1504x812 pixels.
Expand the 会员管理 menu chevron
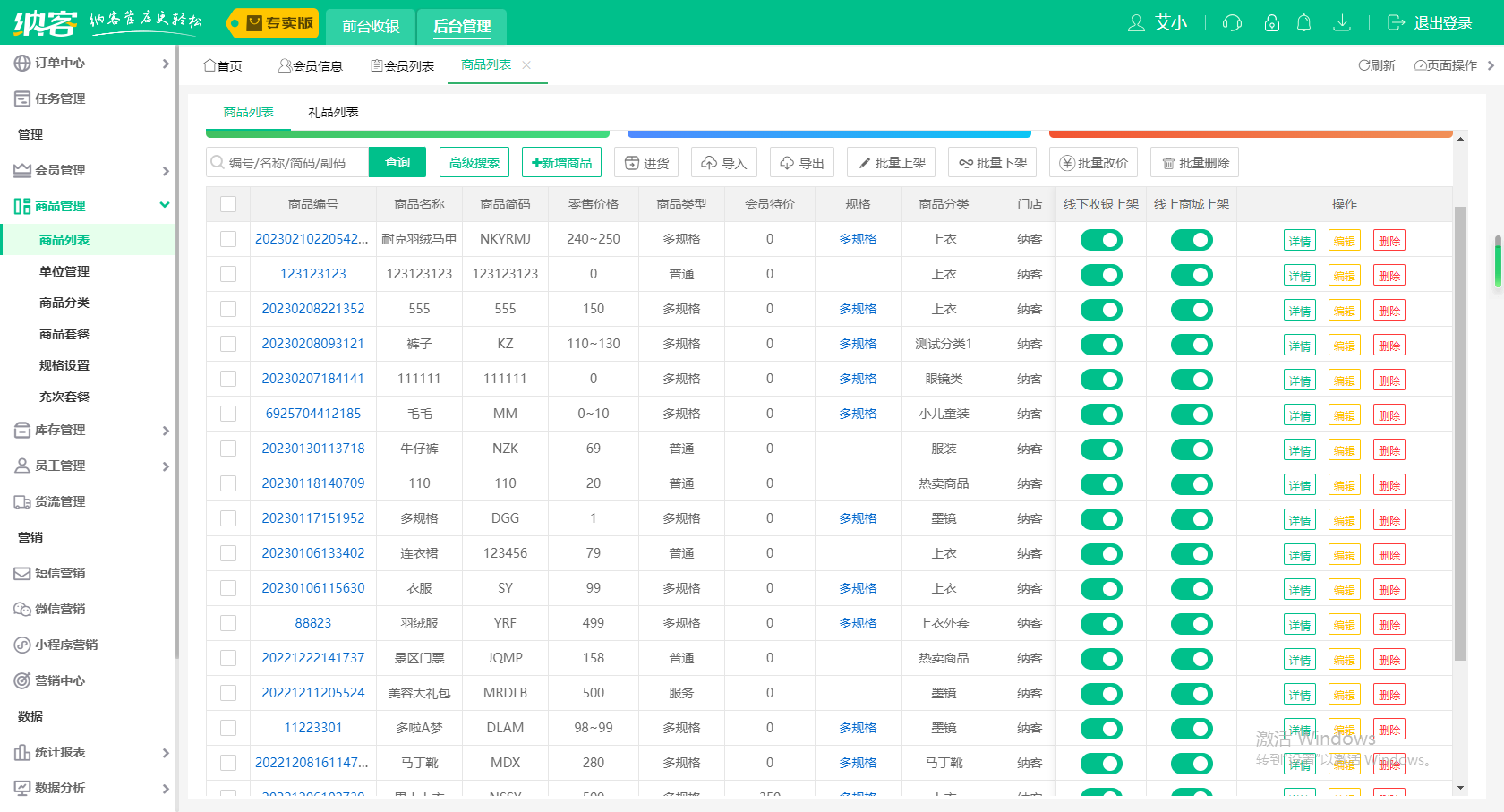165,171
